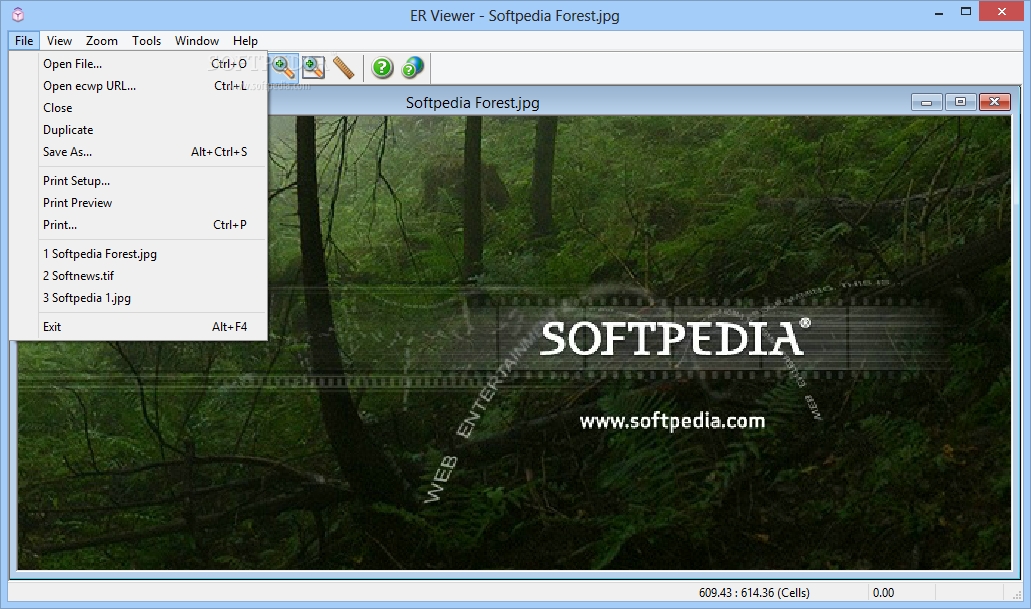Click the coordinates readout 609.43 : 614.36 (Cells)
The height and width of the screenshot is (609, 1031).
(x=754, y=593)
